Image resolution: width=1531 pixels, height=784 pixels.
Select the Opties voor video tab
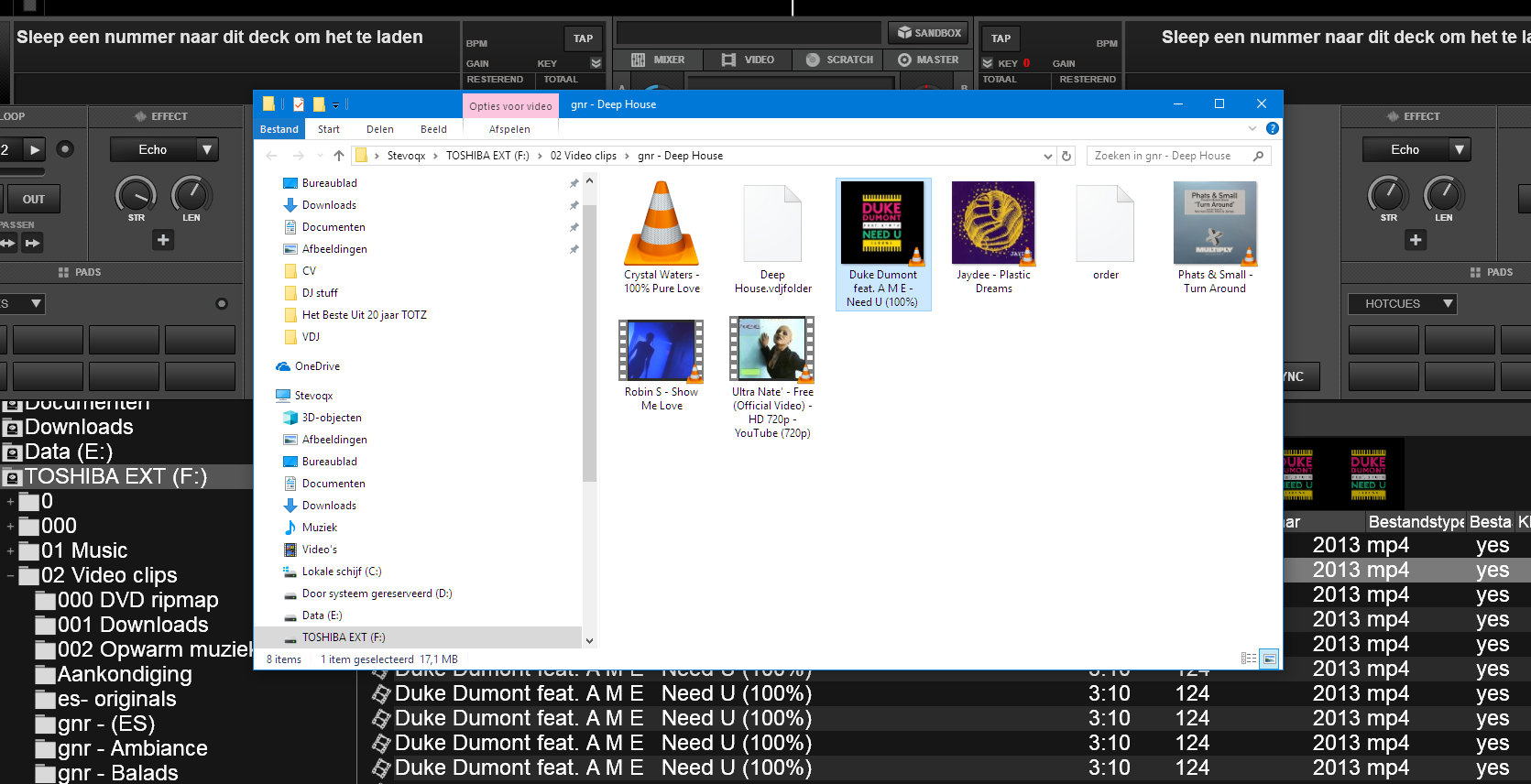pyautogui.click(x=510, y=105)
